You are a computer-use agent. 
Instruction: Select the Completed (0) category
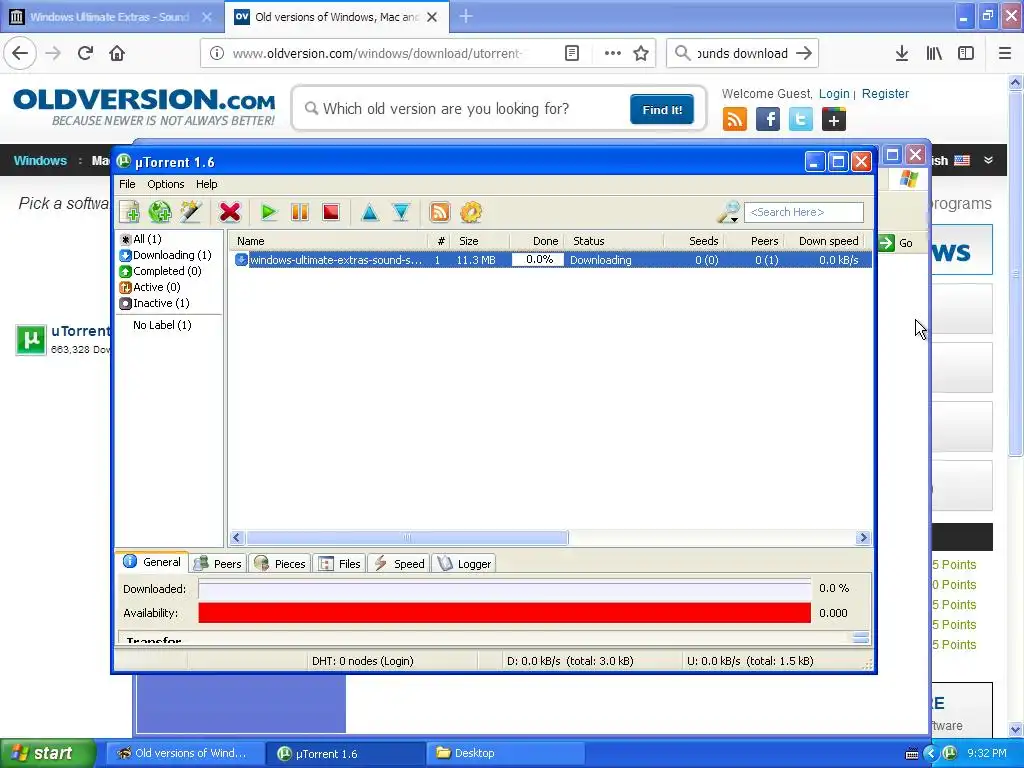click(161, 271)
